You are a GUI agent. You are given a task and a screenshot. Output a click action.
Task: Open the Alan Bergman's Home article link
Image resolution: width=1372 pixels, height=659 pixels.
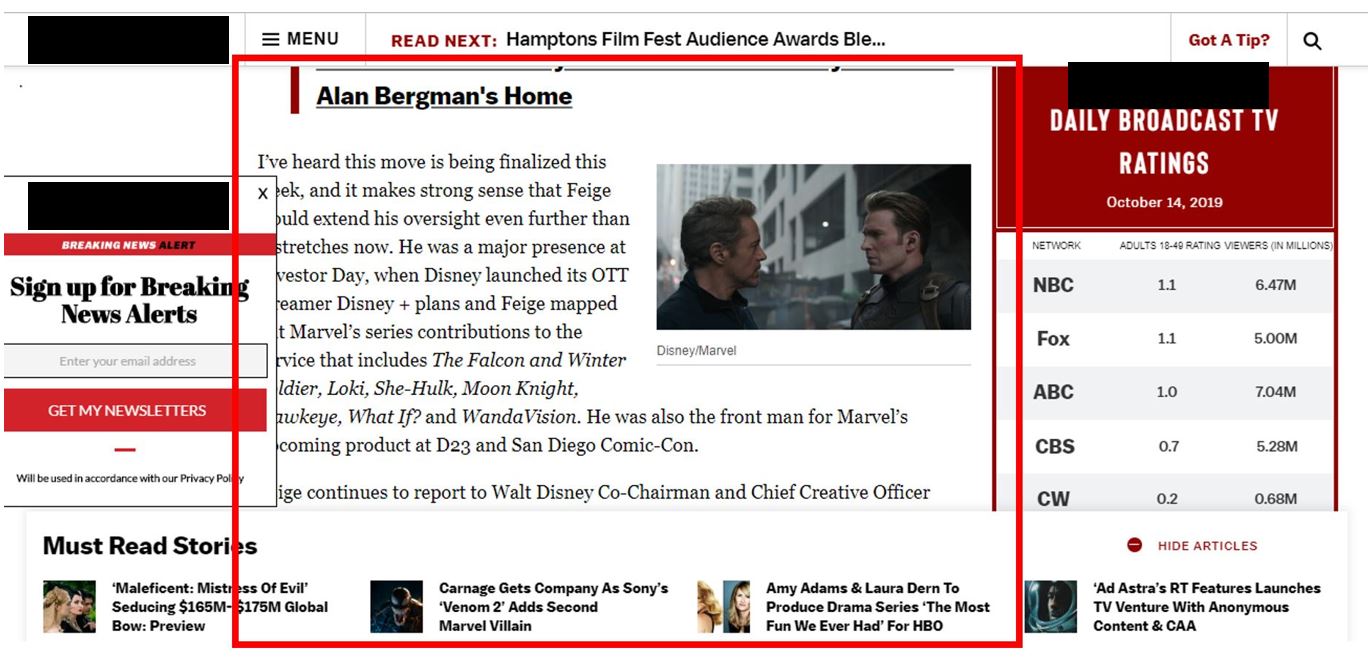(x=444, y=96)
